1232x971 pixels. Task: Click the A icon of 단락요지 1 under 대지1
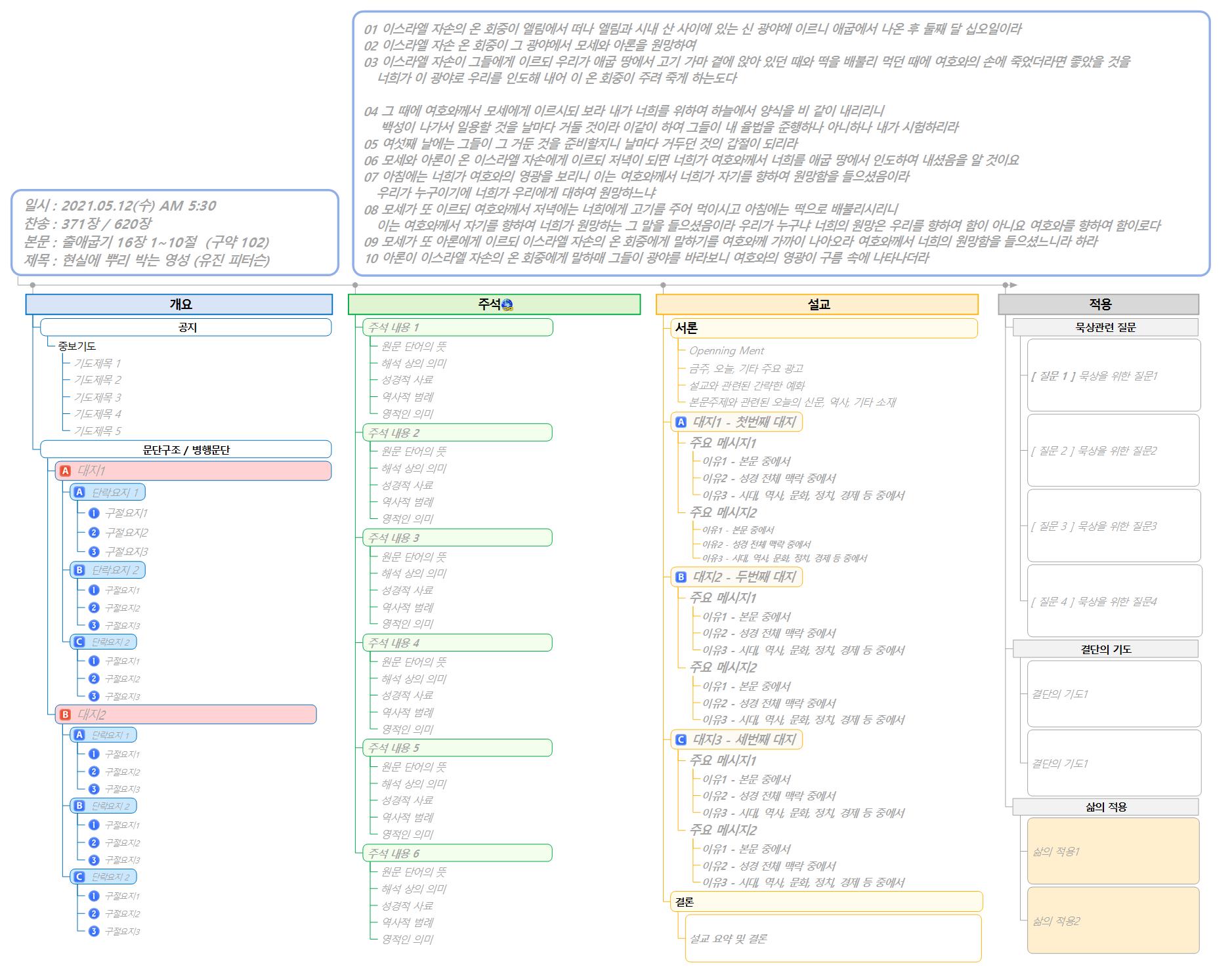79,492
